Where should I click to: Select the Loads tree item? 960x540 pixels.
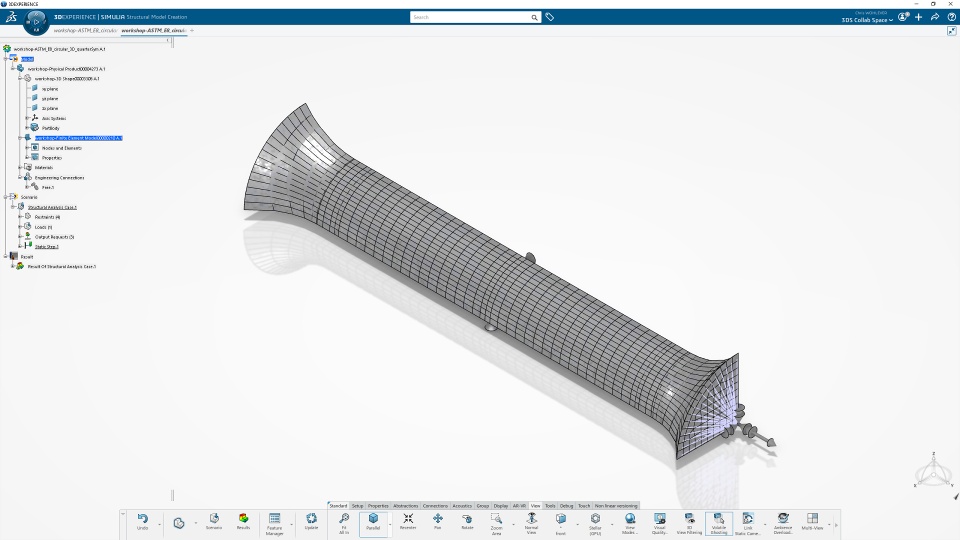[43, 227]
